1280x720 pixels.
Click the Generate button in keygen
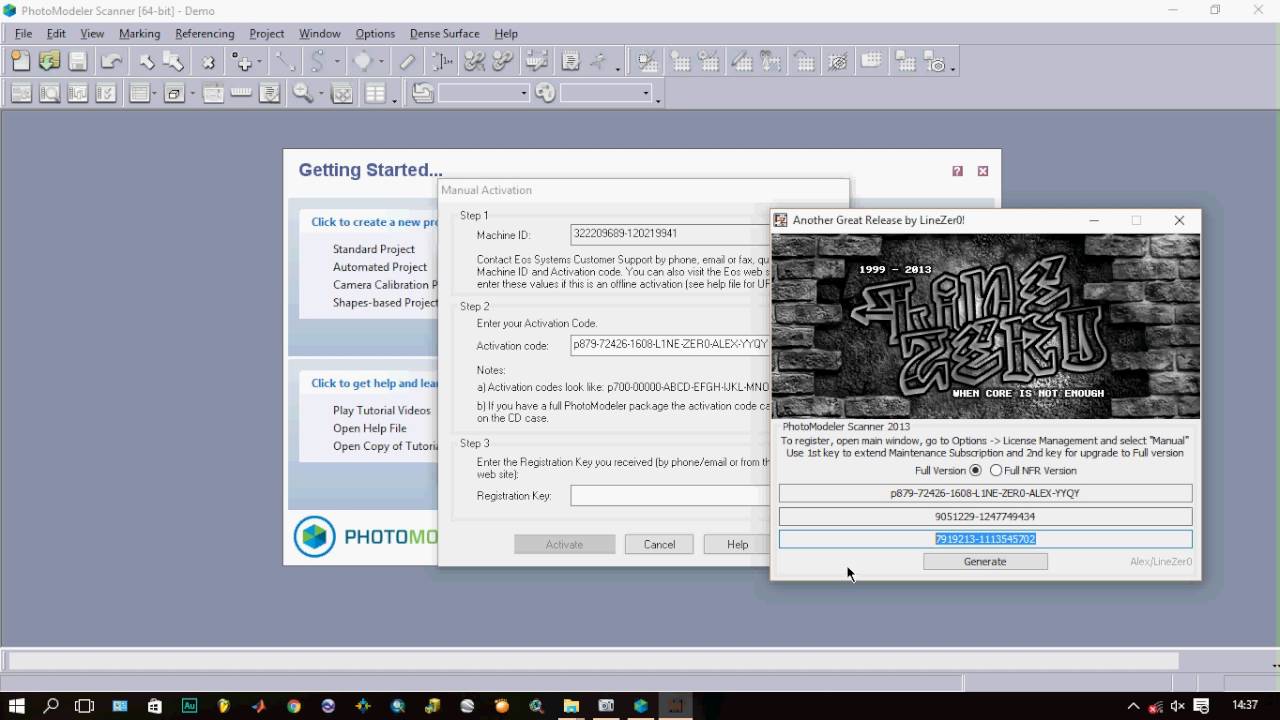pos(985,562)
